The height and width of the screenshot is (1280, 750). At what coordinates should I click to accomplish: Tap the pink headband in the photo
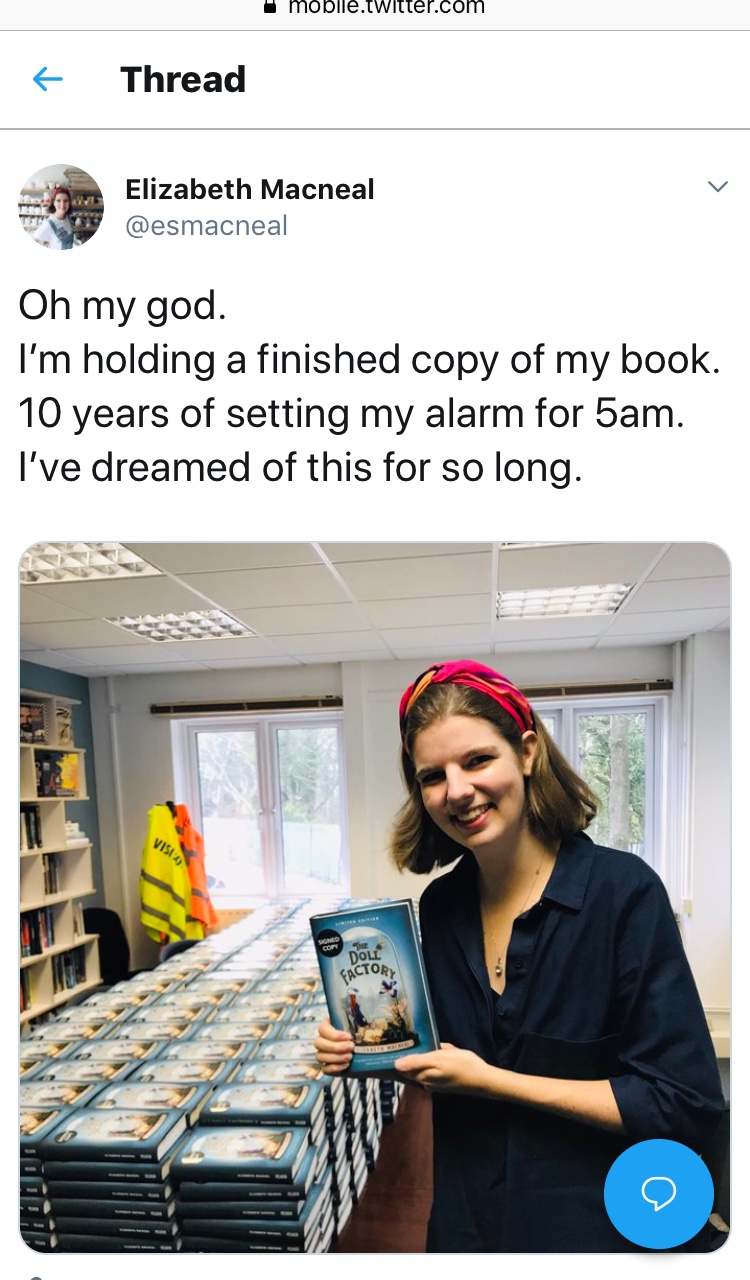coord(466,690)
